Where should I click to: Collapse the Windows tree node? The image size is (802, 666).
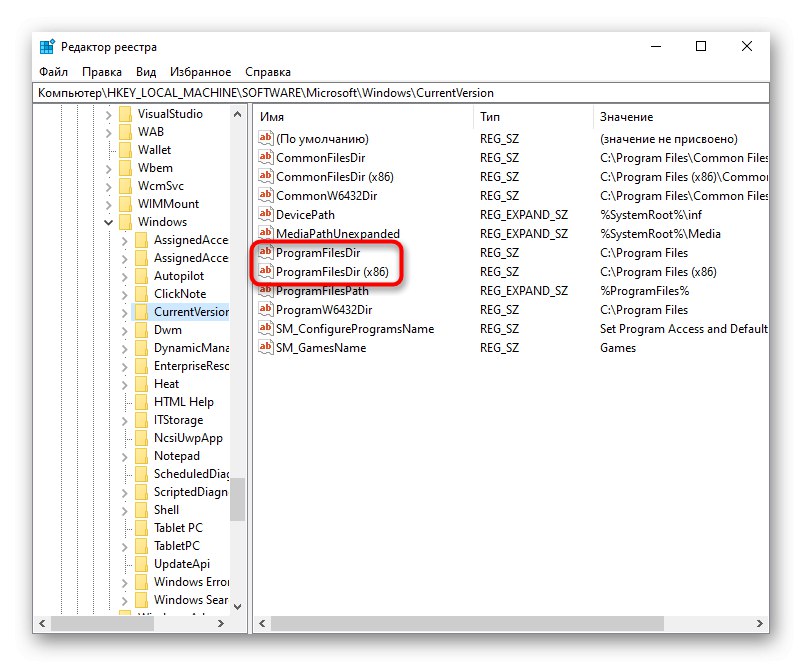(108, 222)
